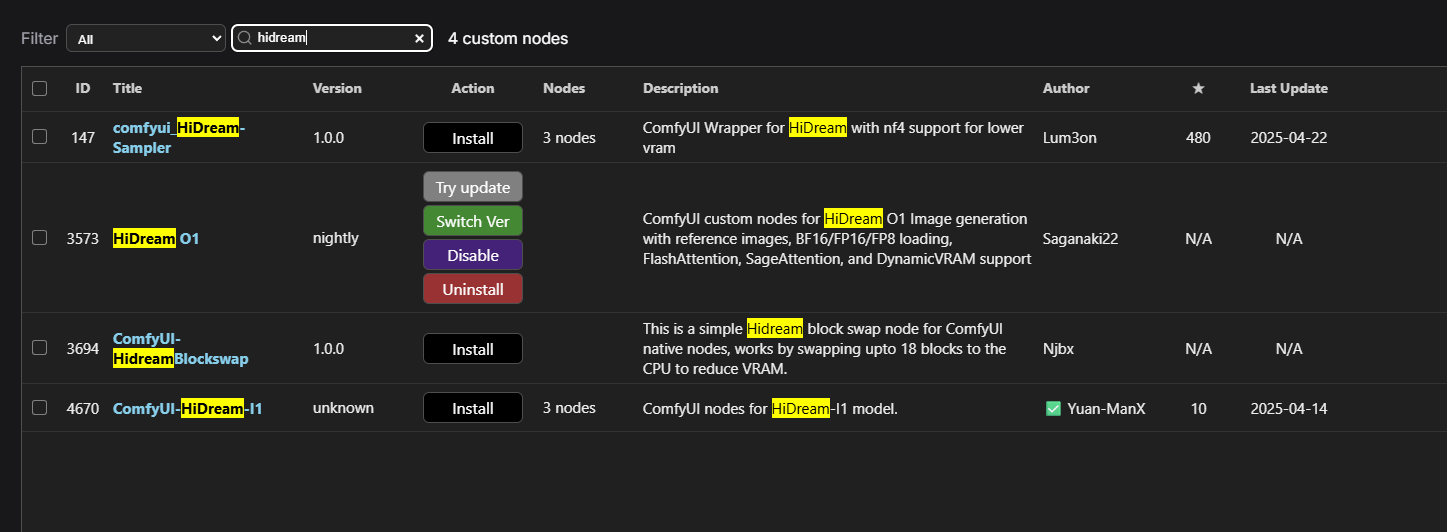Sort by the star column header
Screen dimensions: 1447x532
[x=1198, y=88]
